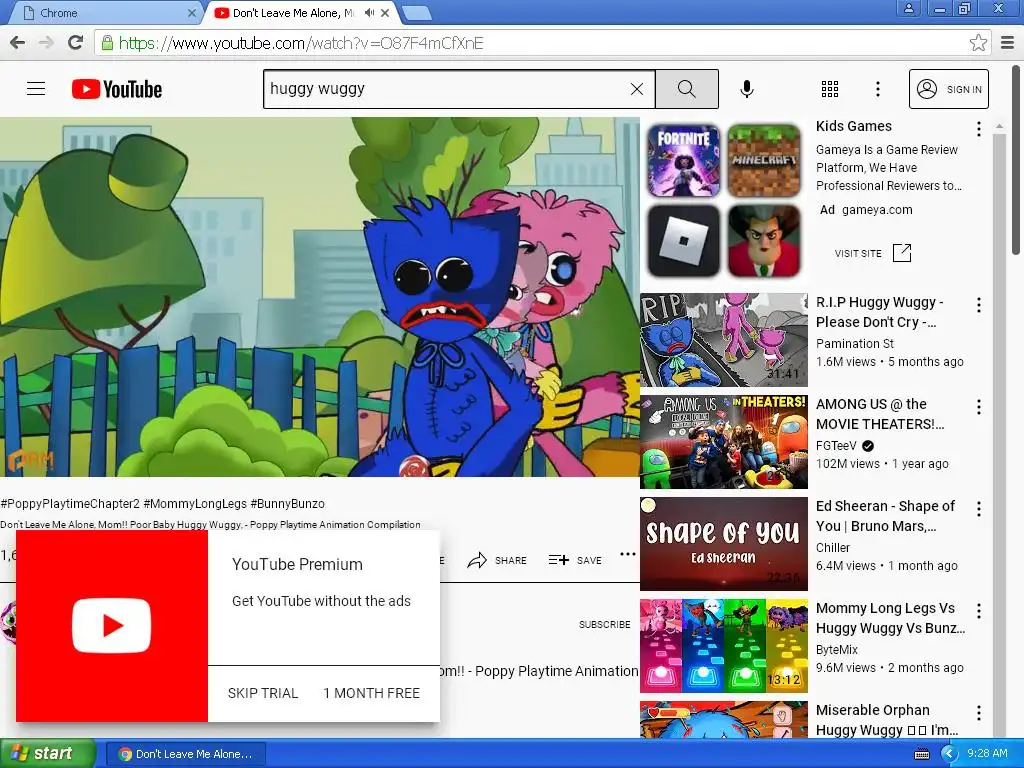The image size is (1024, 768).
Task: Open options for Mommy Long Legs video
Action: (x=978, y=611)
